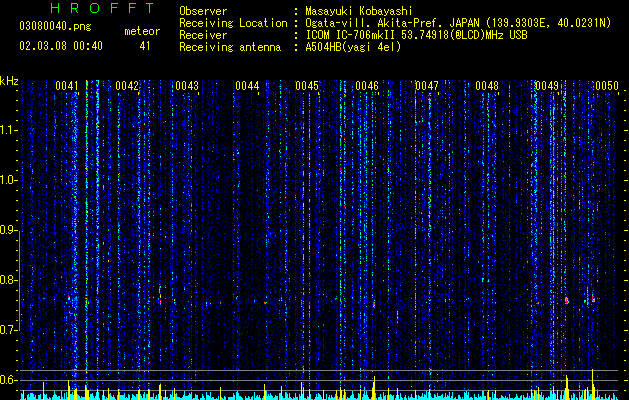Click the kHz axis unit label
Screen dimensions: 629x400
9,81
